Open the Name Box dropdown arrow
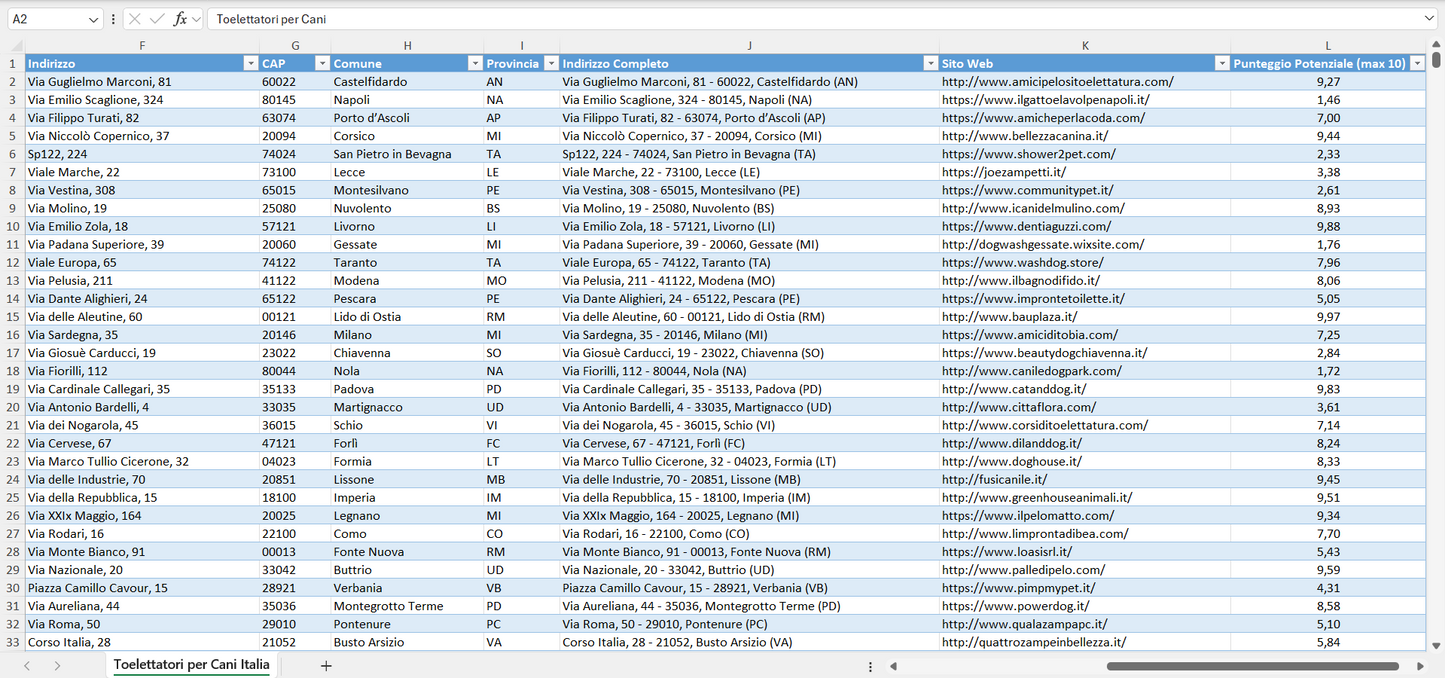 (94, 19)
